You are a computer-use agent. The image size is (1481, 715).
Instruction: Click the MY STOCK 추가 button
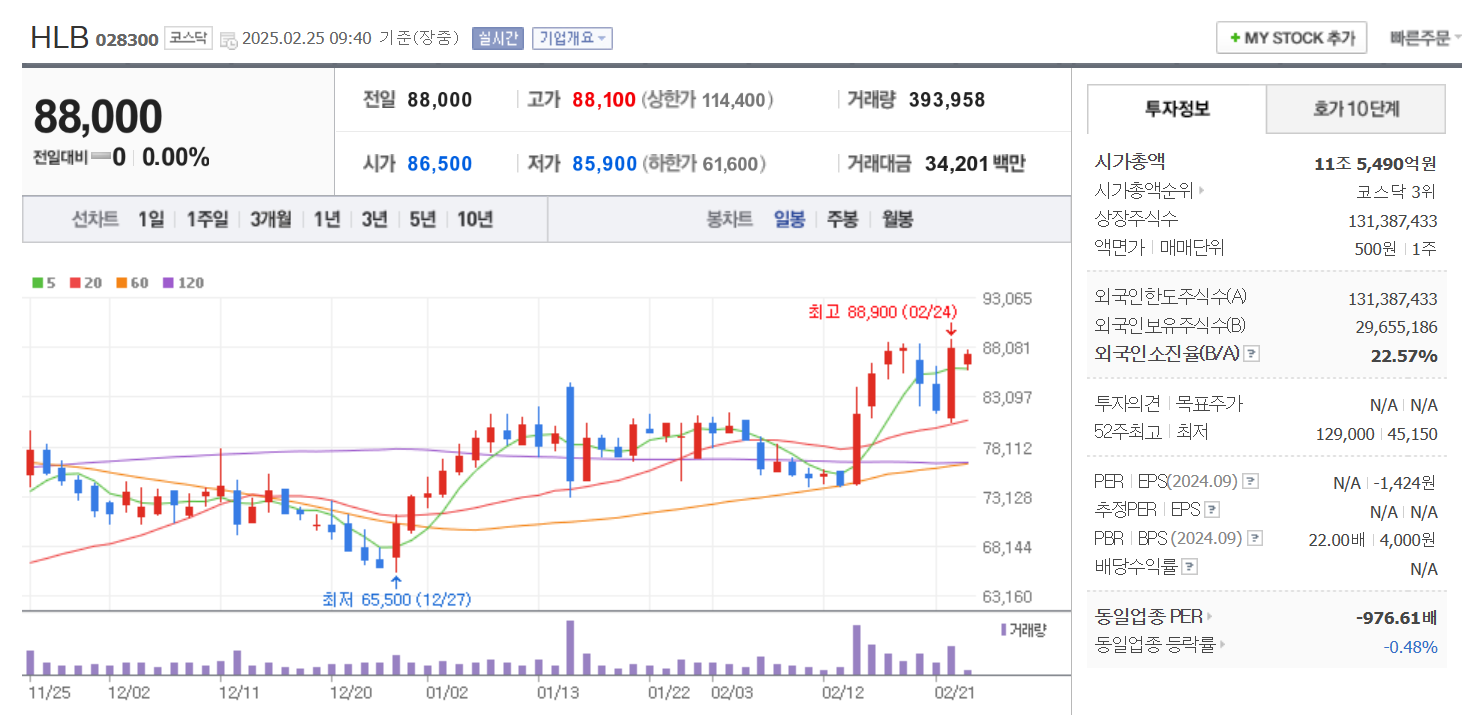[x=1291, y=36]
